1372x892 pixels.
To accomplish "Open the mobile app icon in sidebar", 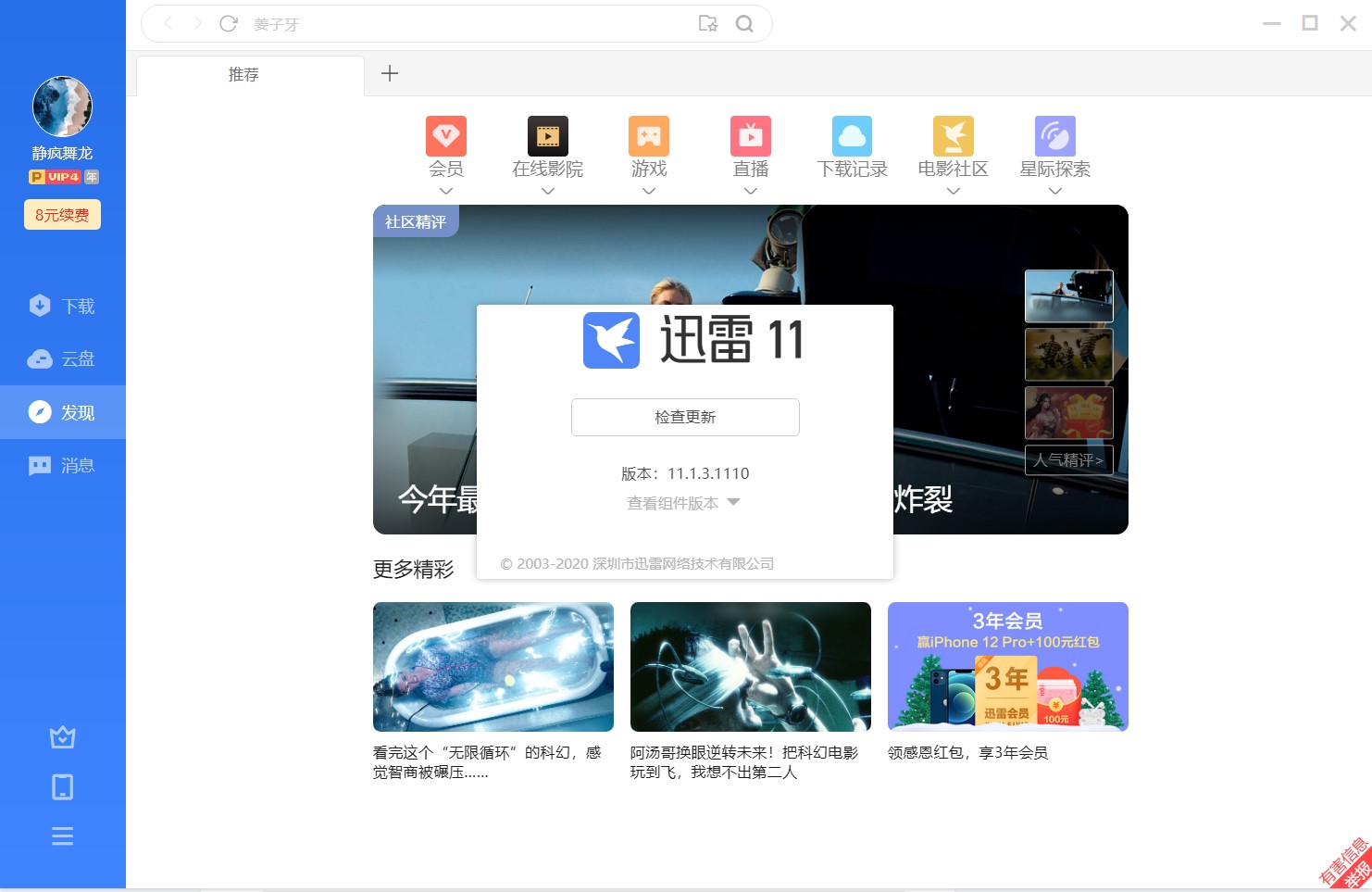I will [x=62, y=786].
